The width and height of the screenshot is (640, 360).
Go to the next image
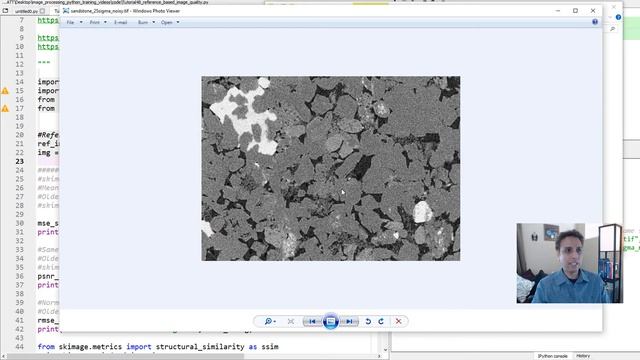coord(349,322)
